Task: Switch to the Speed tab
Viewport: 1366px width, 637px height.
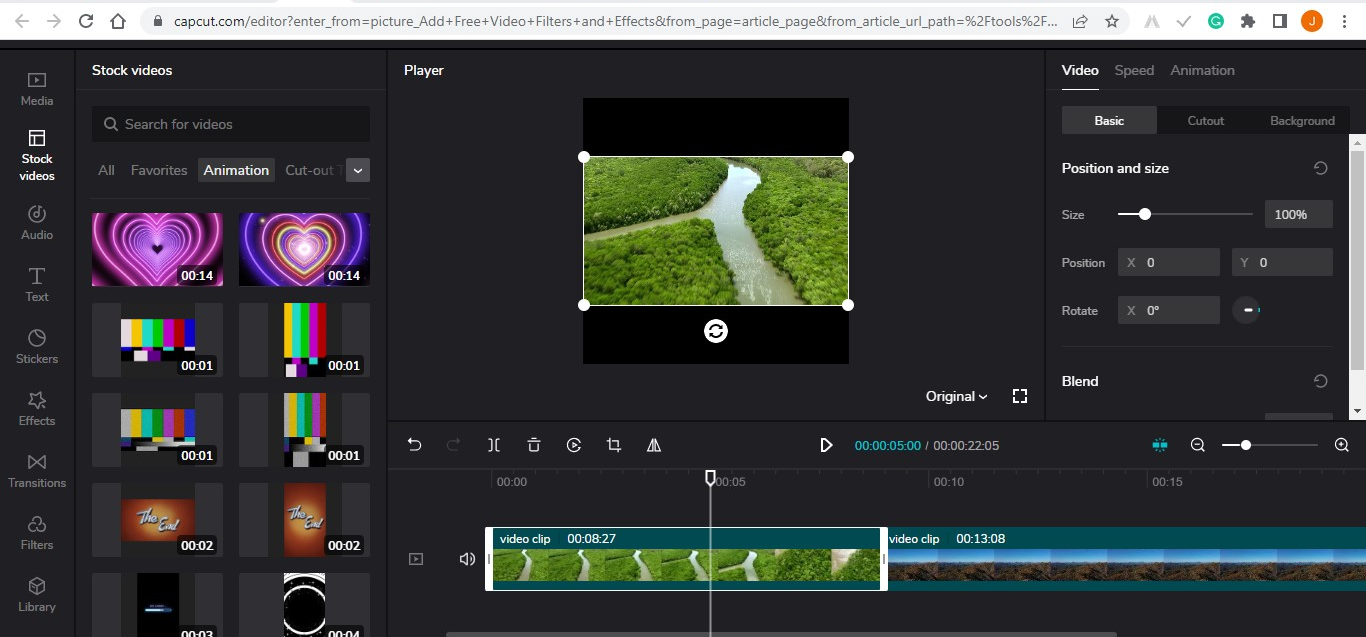Action: 1134,70
